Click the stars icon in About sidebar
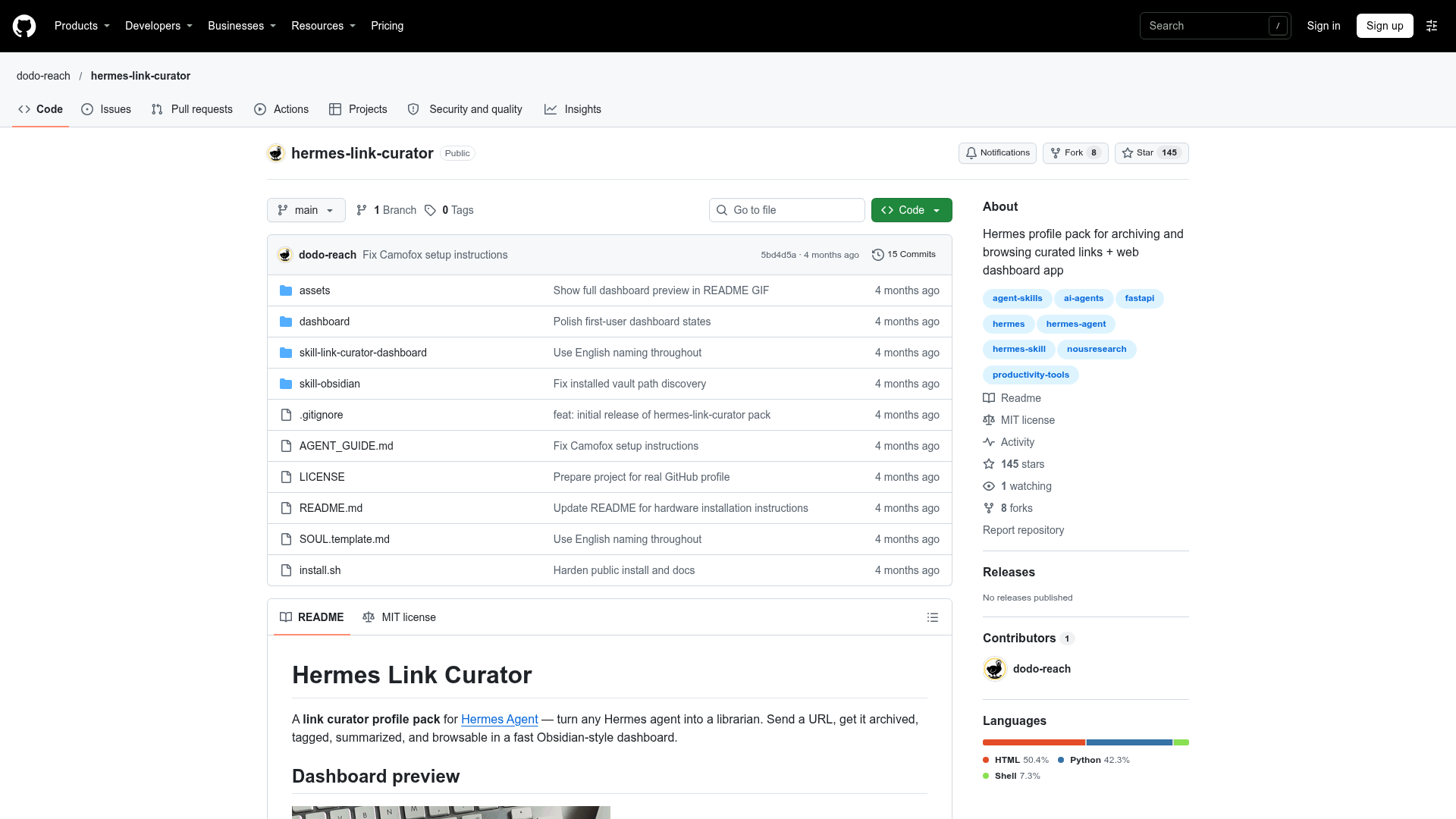Screen dimensions: 1456x819 989,464
